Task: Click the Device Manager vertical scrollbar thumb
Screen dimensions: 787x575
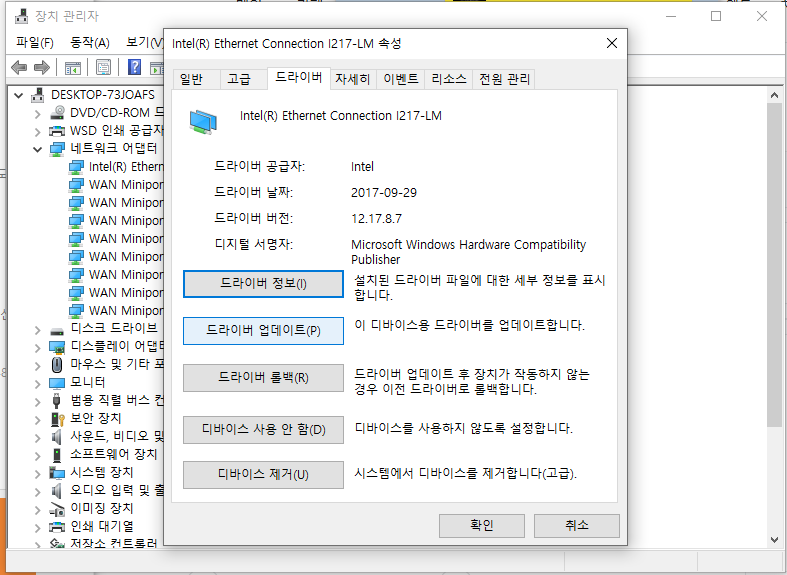Action: 774,265
